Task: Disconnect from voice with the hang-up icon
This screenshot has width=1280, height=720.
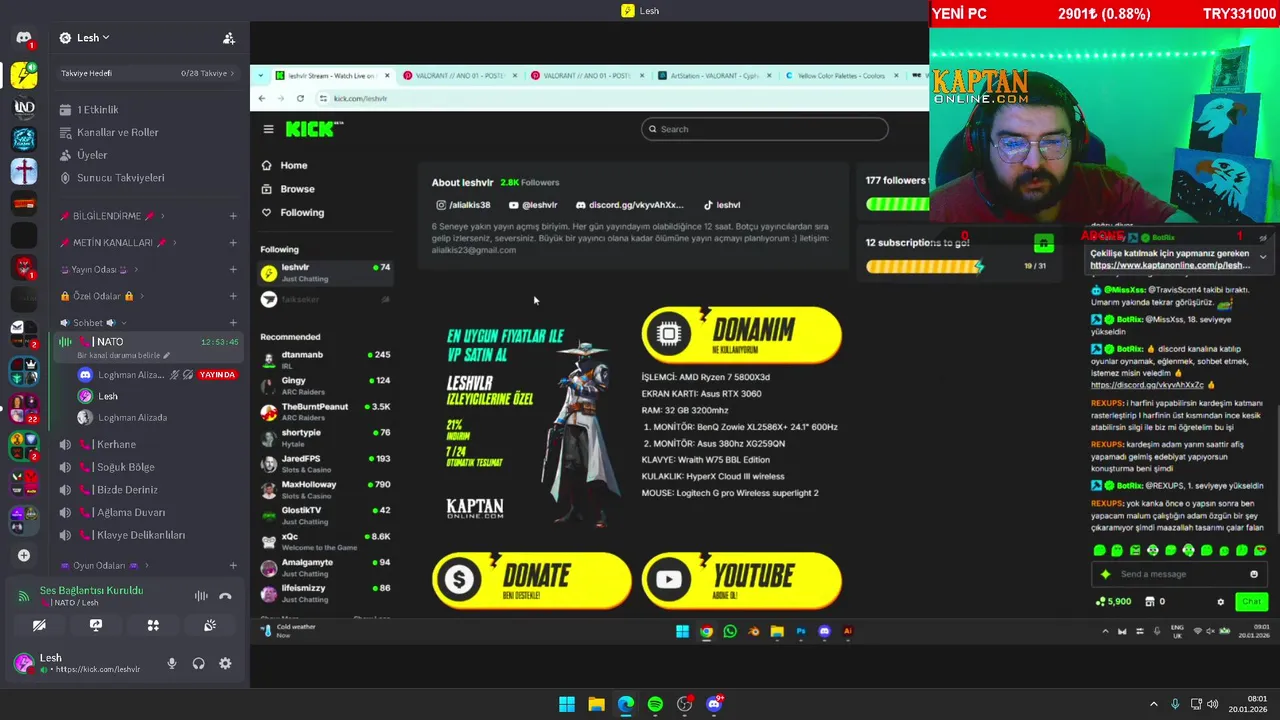Action: coord(225,597)
